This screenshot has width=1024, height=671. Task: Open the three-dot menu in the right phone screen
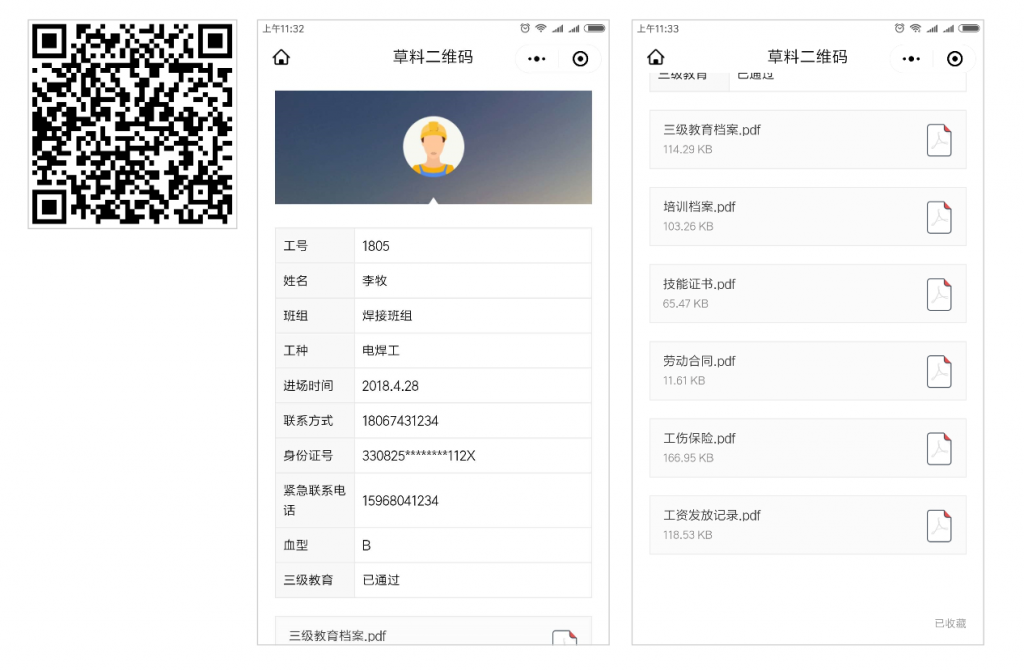click(x=911, y=59)
